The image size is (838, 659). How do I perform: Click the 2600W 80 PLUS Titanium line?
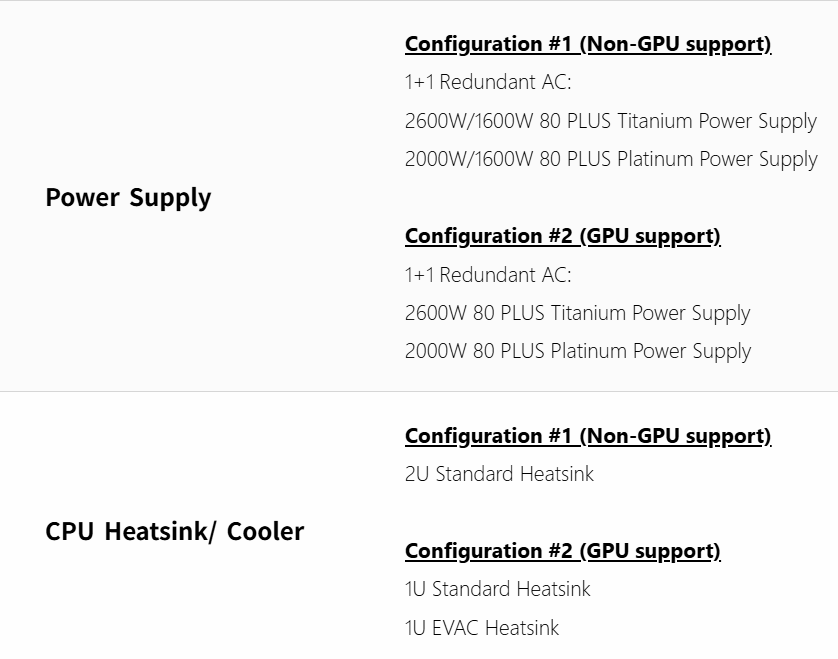tap(577, 313)
